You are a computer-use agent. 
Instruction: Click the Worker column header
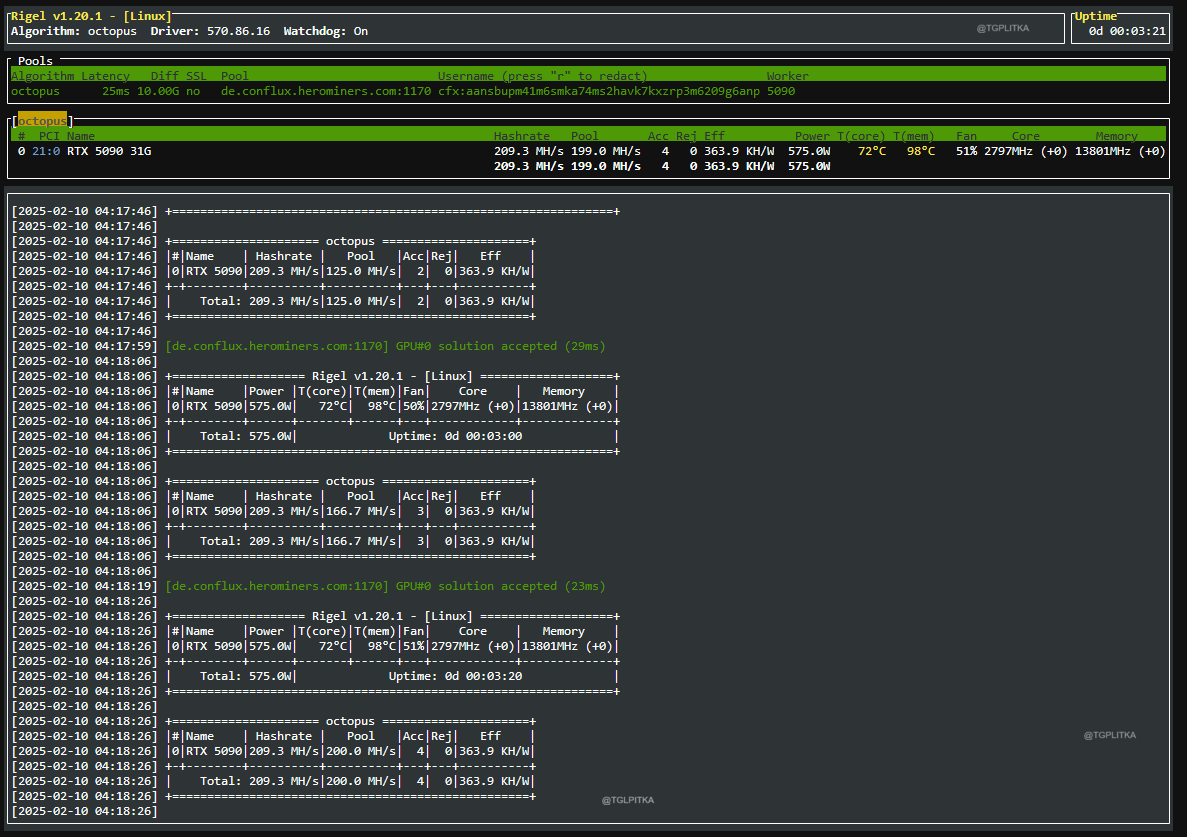coord(787,76)
